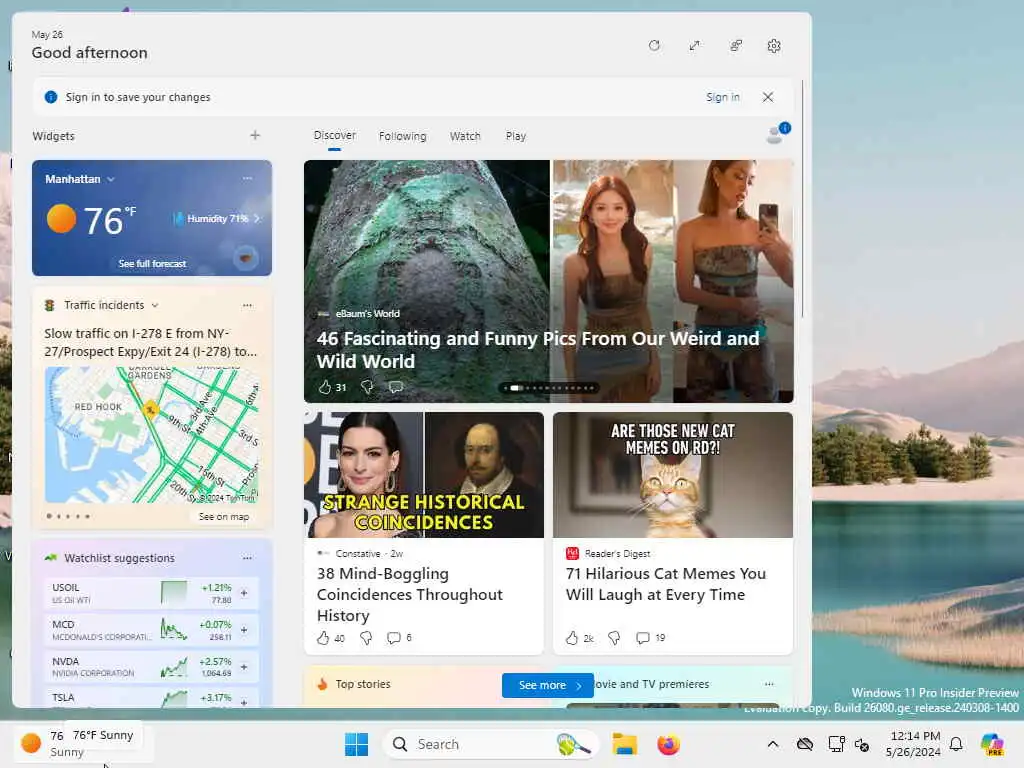Open the Play tab
The image size is (1024, 768).
[x=515, y=136]
